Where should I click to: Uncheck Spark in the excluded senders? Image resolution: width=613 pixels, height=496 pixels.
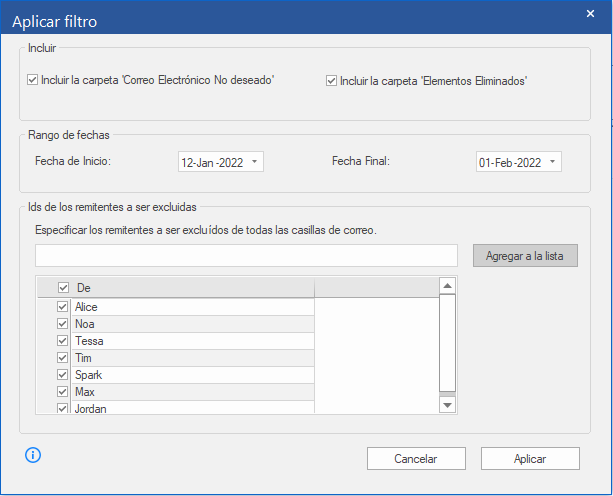pos(63,375)
